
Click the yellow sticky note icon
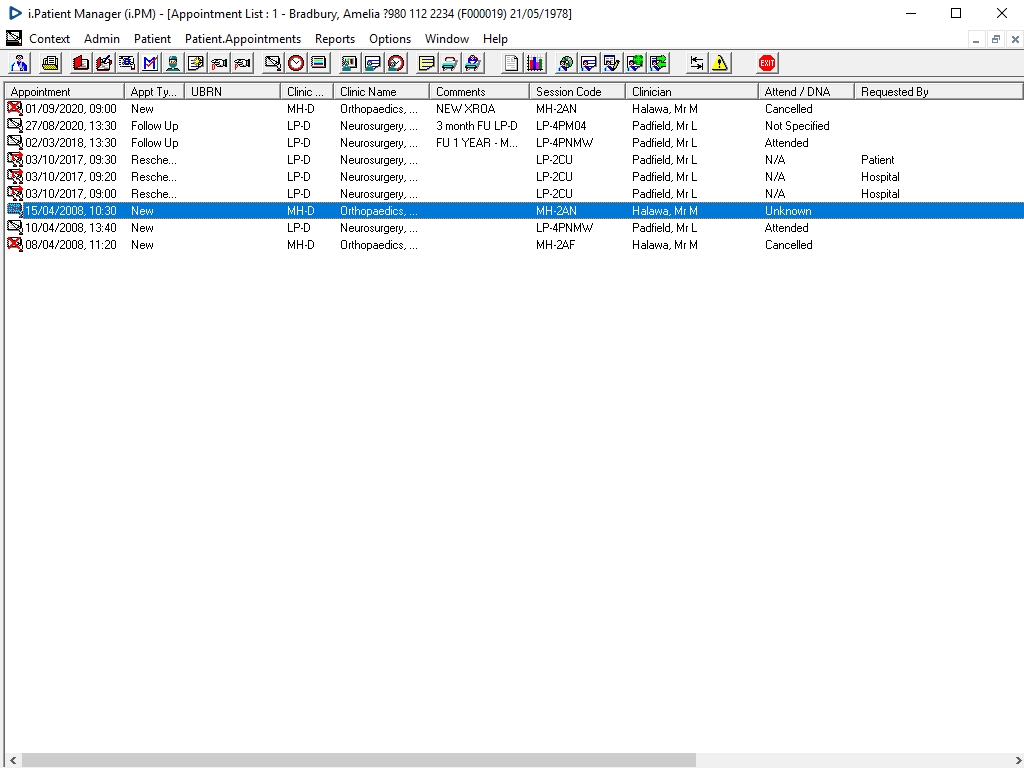(426, 63)
